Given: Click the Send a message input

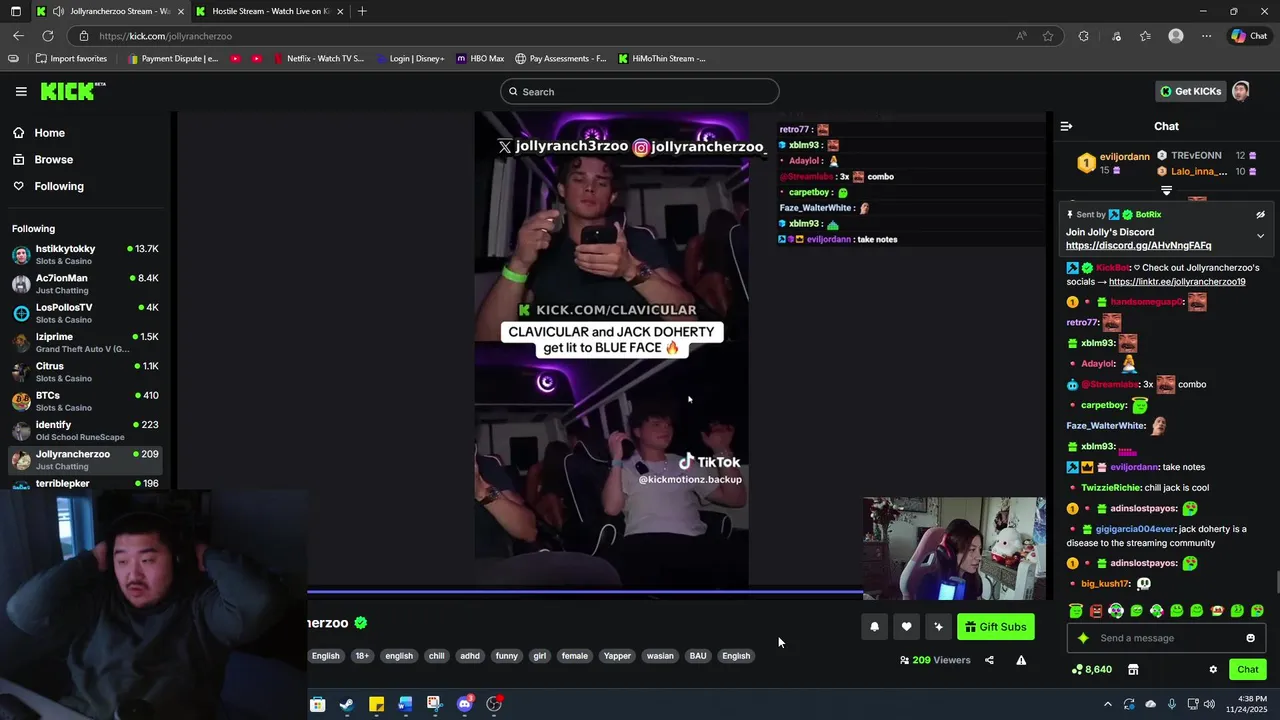Looking at the screenshot, I should (1165, 638).
